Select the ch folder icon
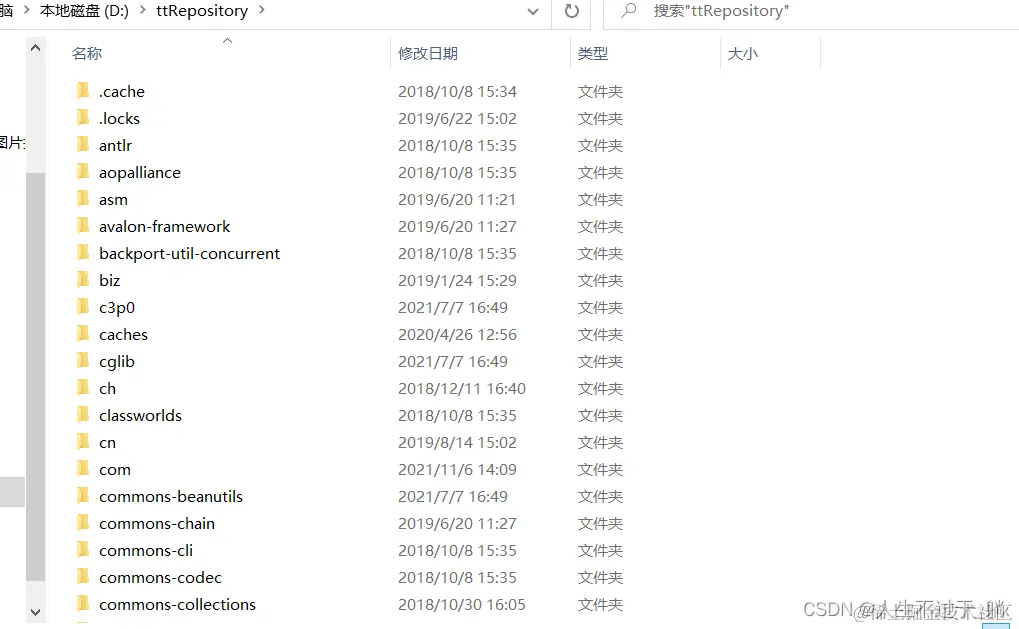The width and height of the screenshot is (1019, 629). click(x=83, y=388)
